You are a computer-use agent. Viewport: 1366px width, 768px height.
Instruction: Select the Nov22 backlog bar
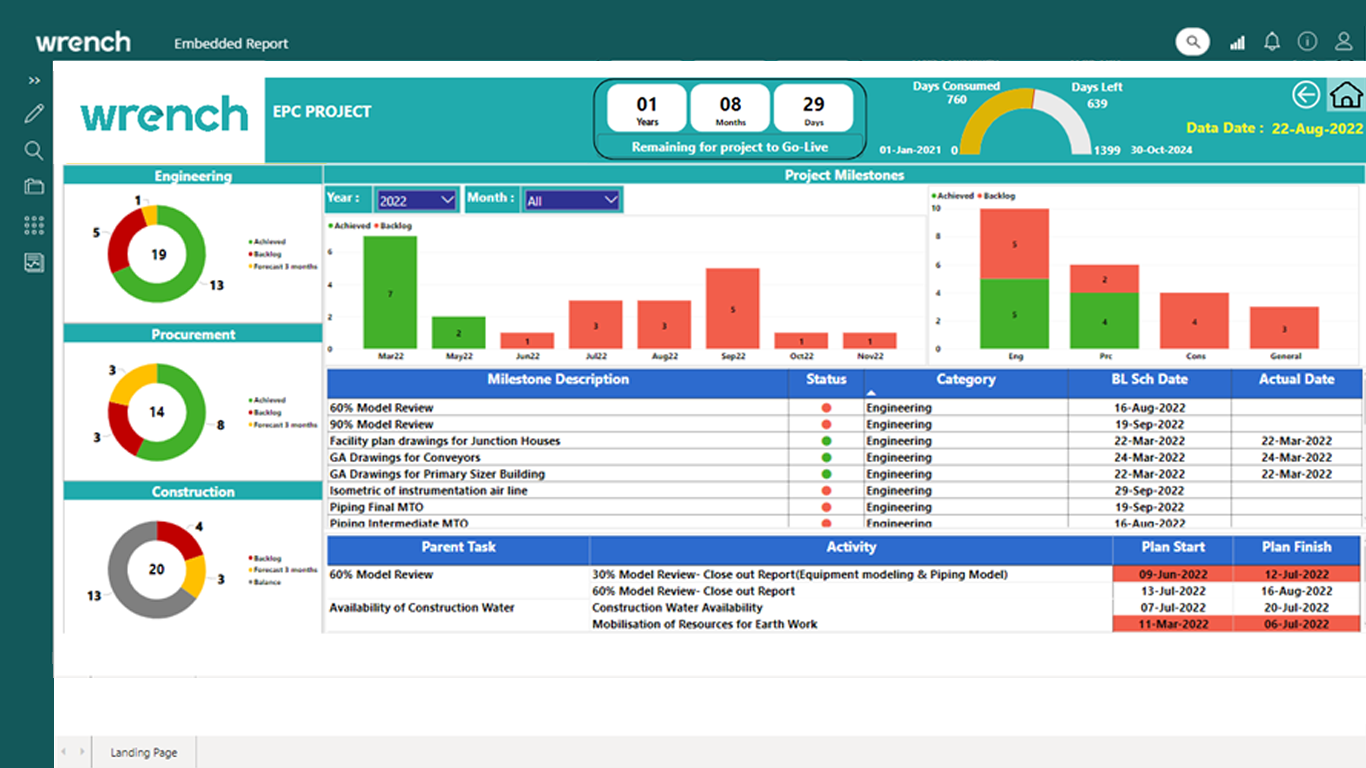pos(870,341)
